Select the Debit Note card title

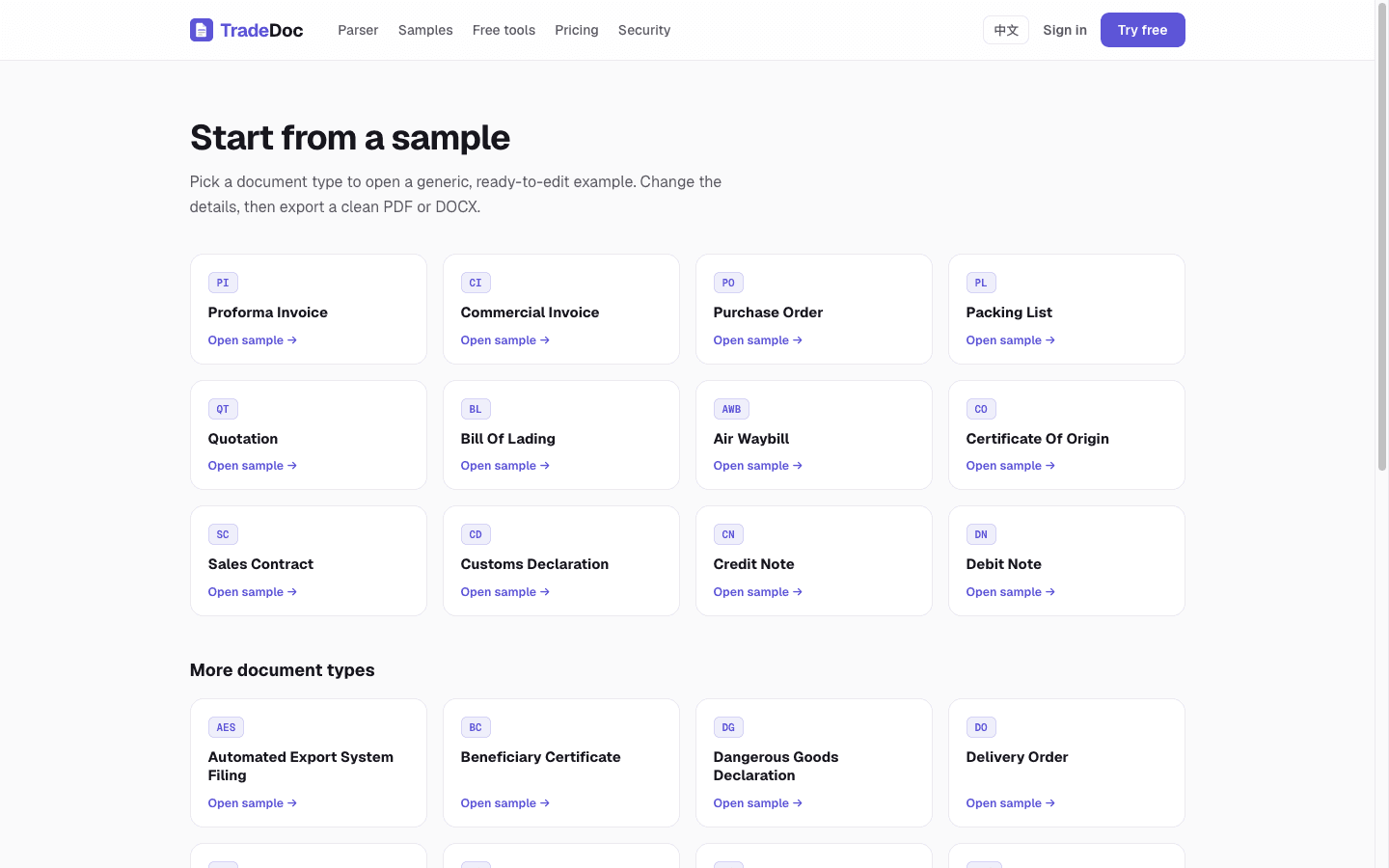1004,564
